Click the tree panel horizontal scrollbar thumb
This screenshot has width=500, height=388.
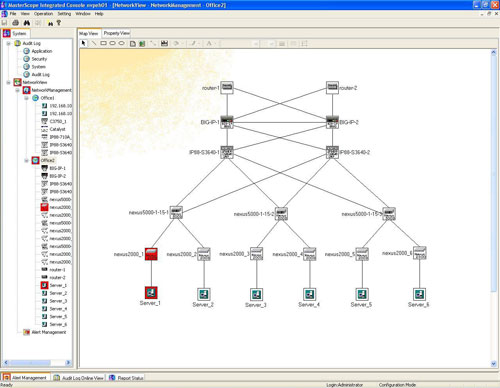(x=30, y=362)
